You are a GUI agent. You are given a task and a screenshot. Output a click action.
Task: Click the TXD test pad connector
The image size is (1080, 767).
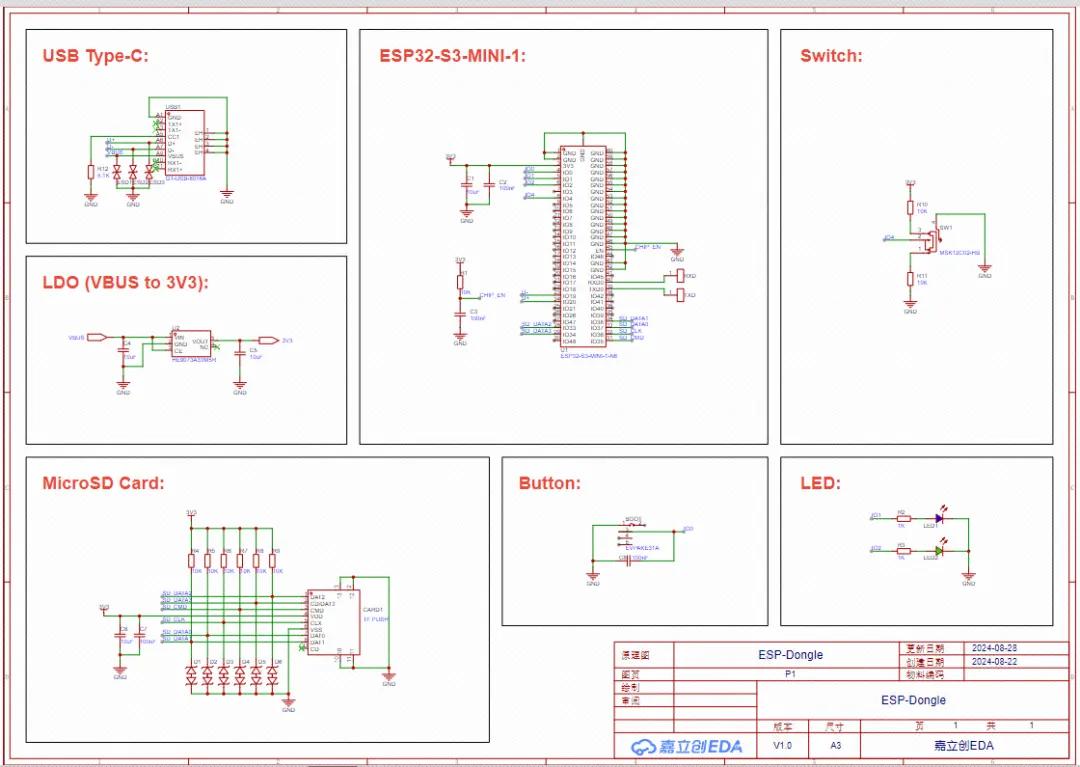(679, 295)
